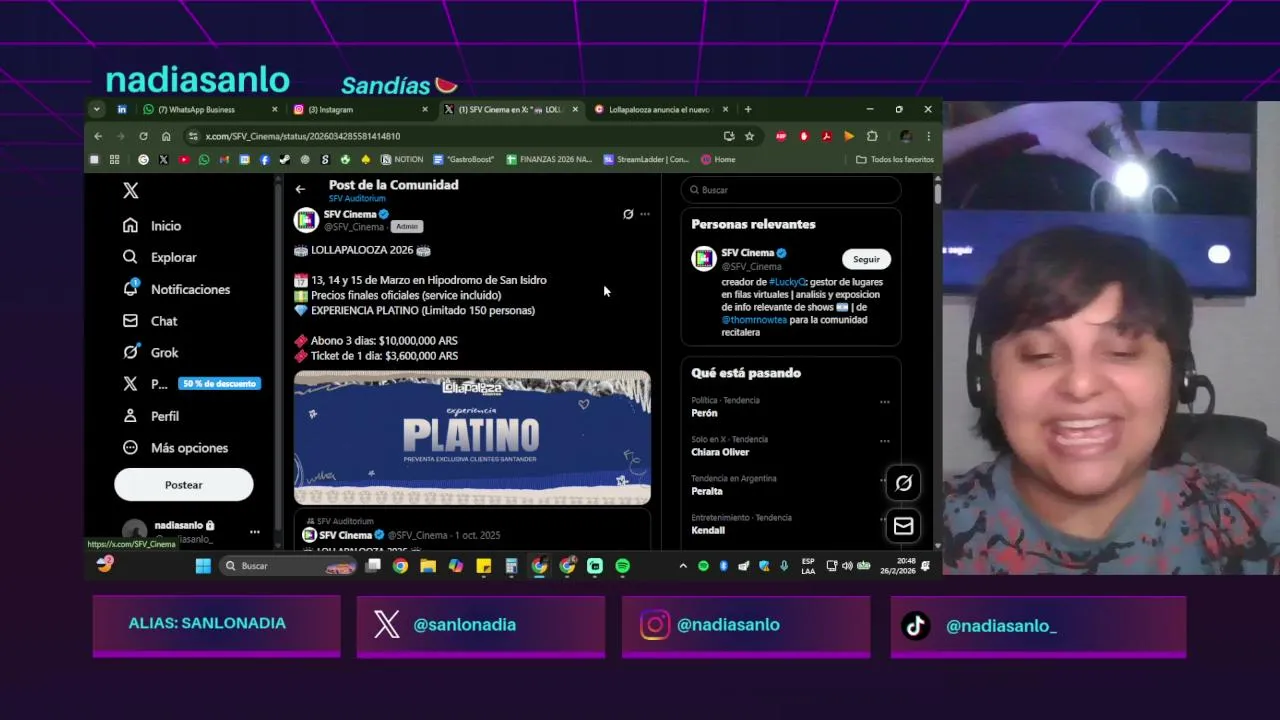1280x720 pixels.
Task: Open the nadiasanlo account menu dots
Action: coord(254,532)
